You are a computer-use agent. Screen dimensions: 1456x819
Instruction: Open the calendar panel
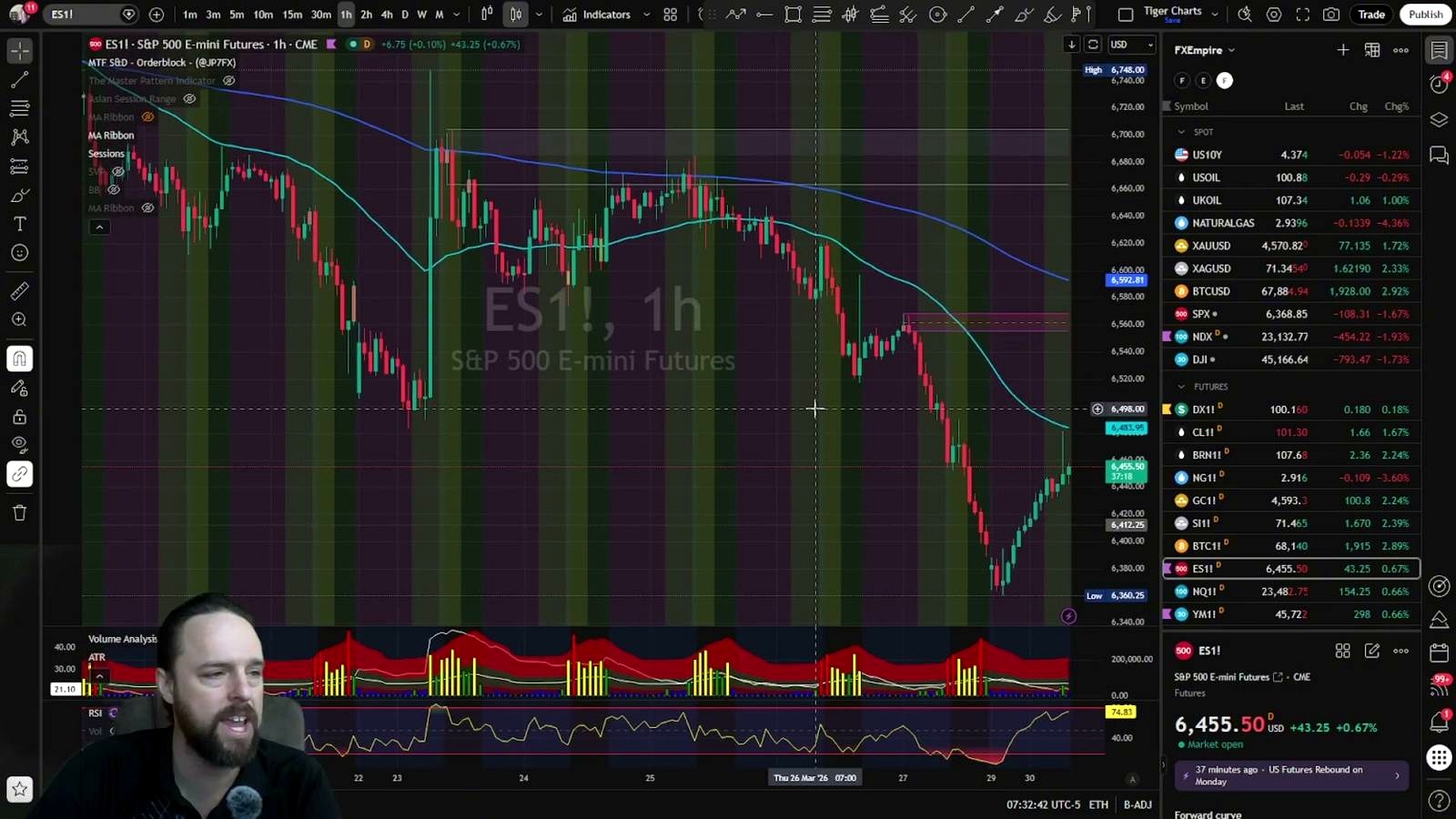pos(1439,652)
